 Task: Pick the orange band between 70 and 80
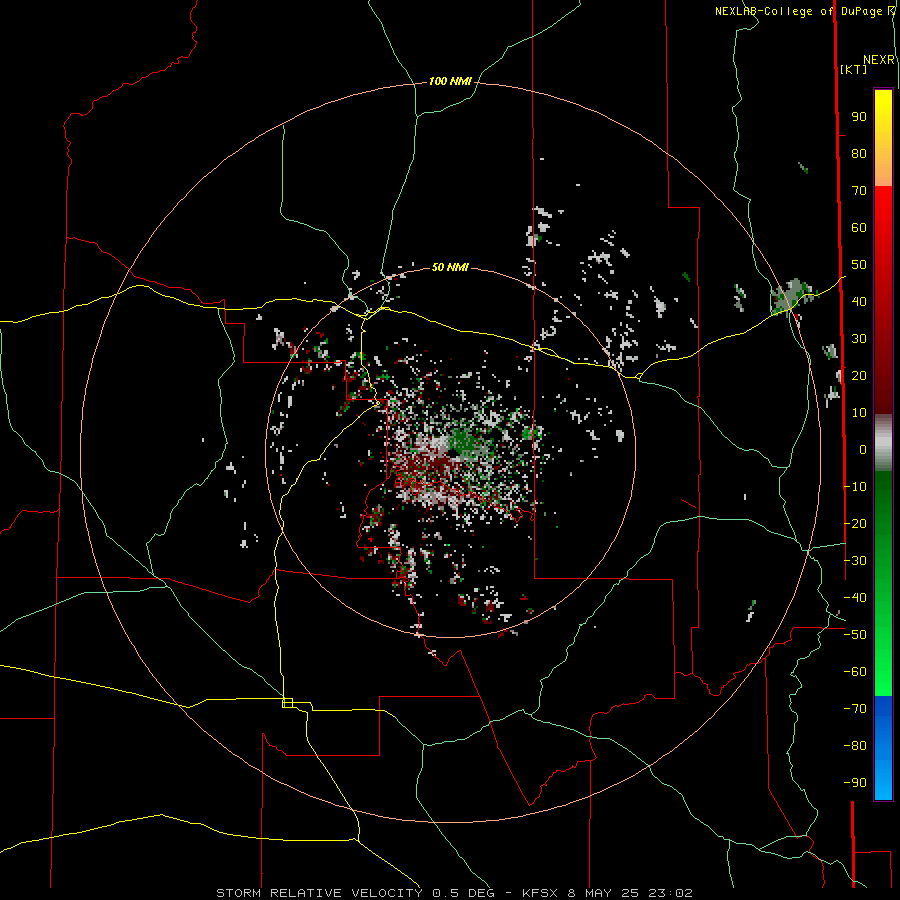[x=883, y=169]
